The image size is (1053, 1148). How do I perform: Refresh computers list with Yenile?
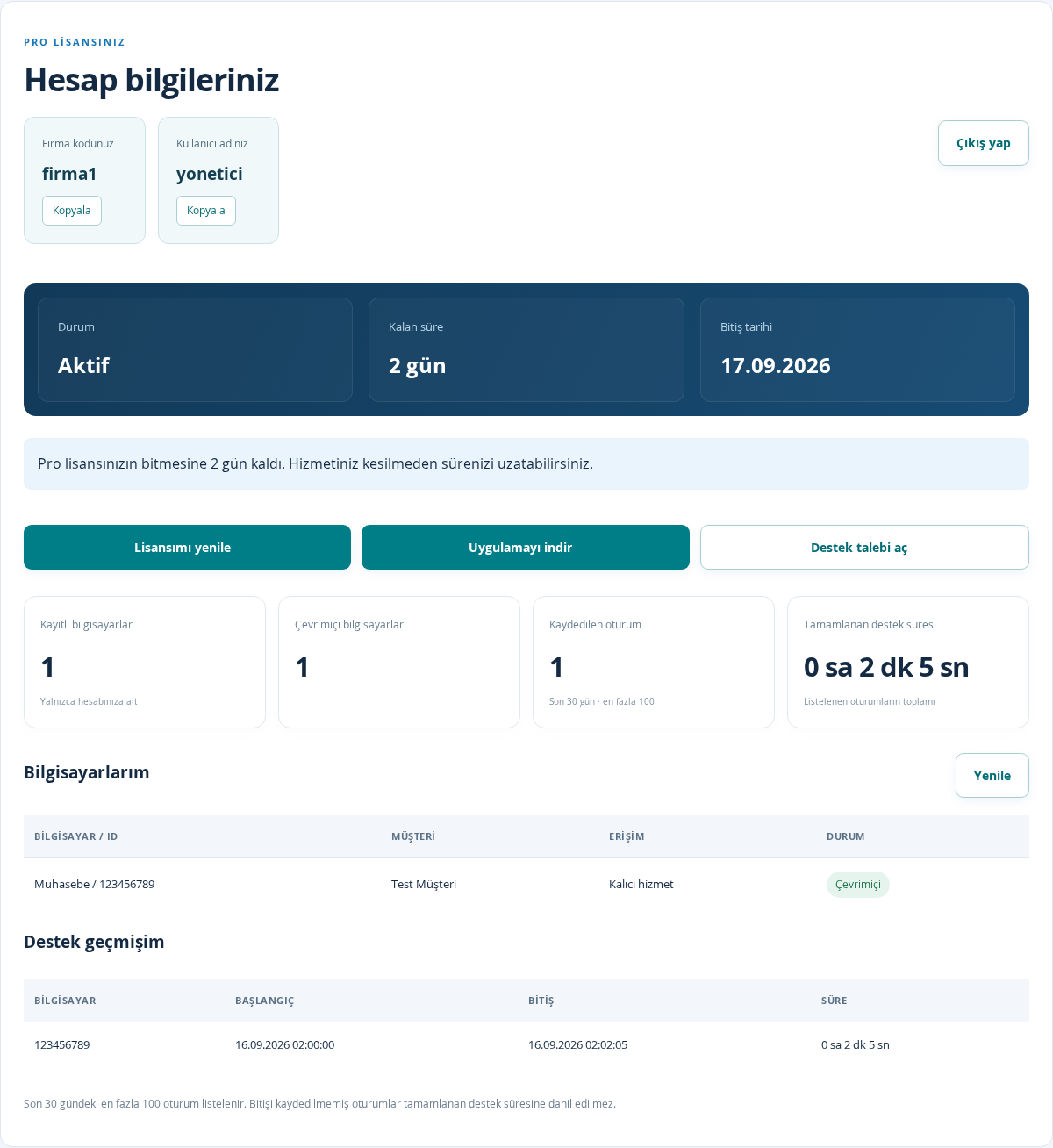pos(992,776)
